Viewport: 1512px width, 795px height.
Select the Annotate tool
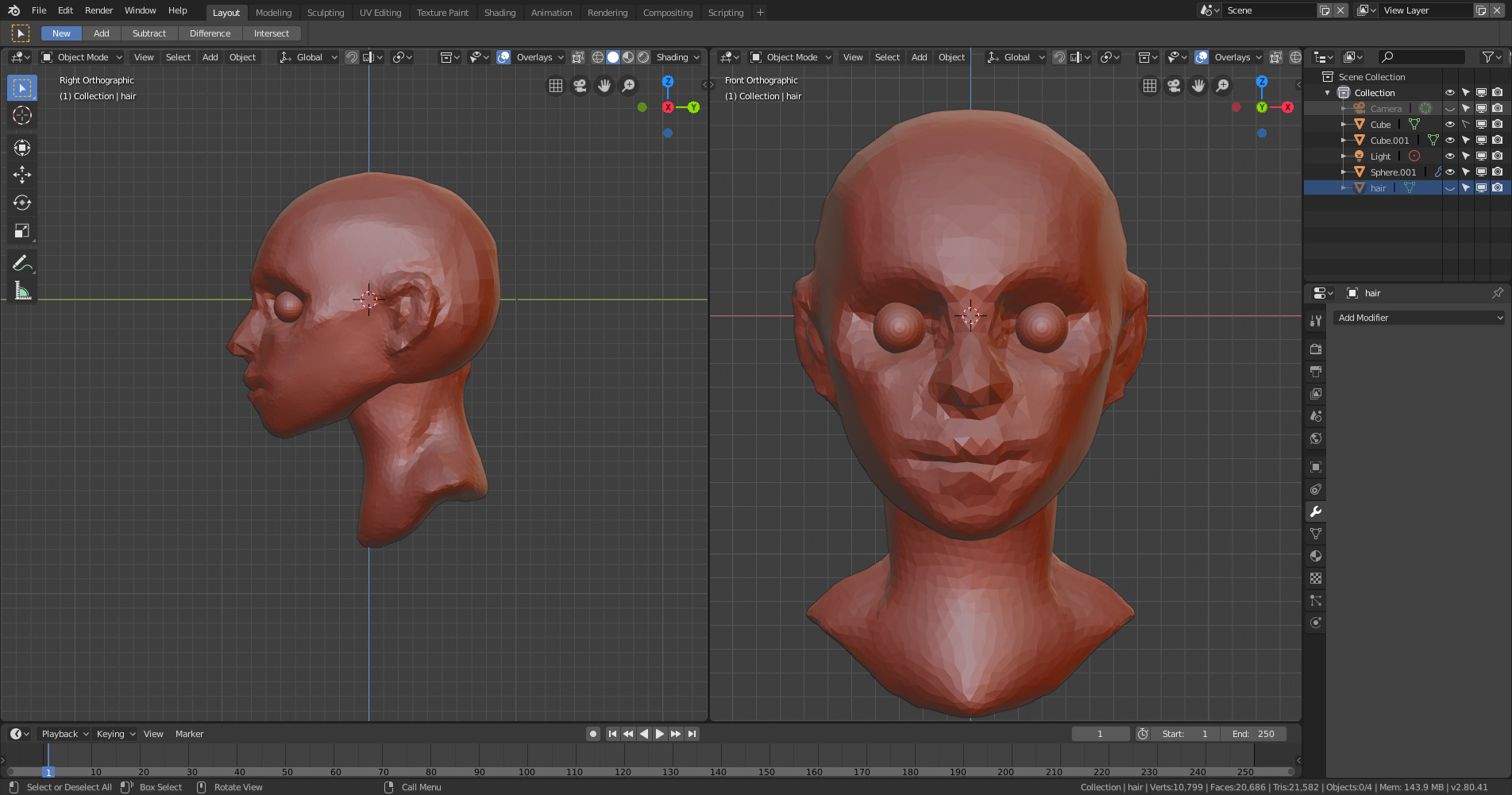click(22, 263)
